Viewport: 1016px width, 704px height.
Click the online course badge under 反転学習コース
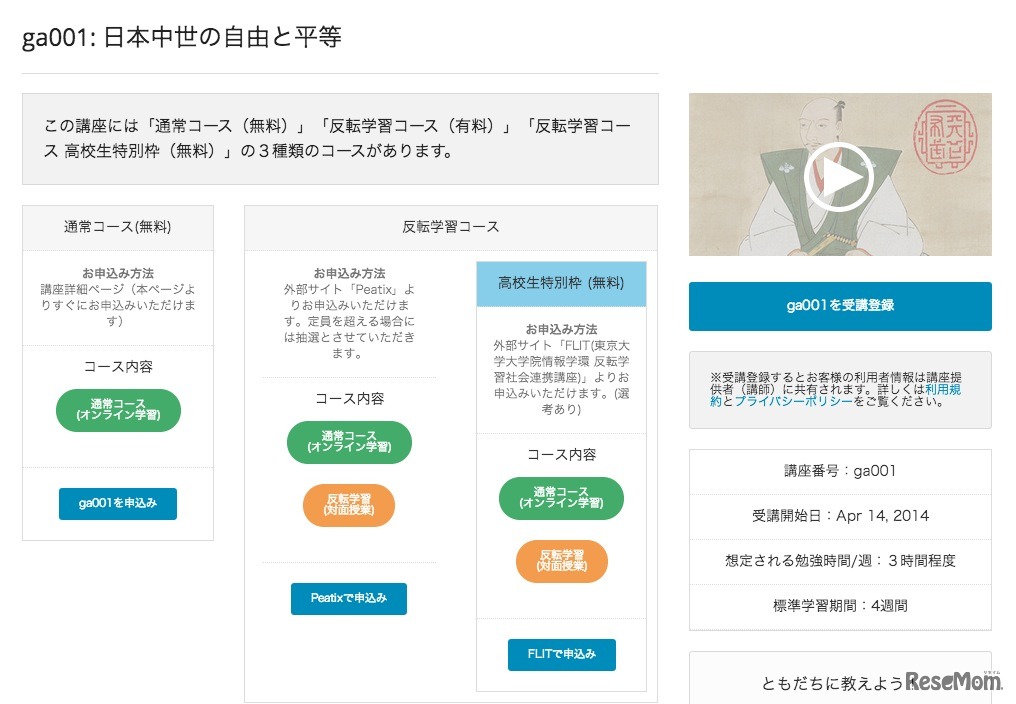tap(348, 443)
